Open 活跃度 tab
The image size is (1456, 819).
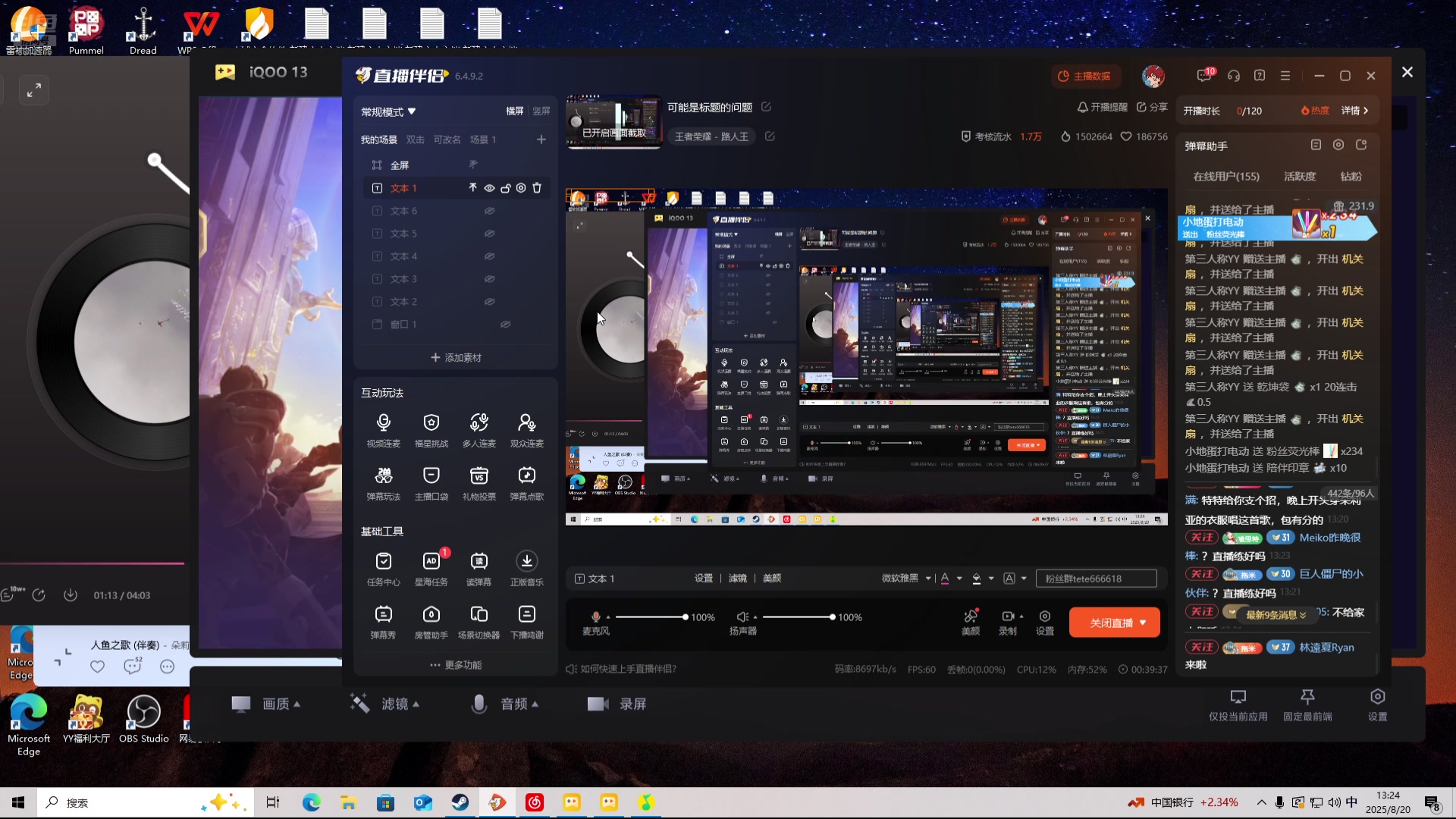(1300, 176)
